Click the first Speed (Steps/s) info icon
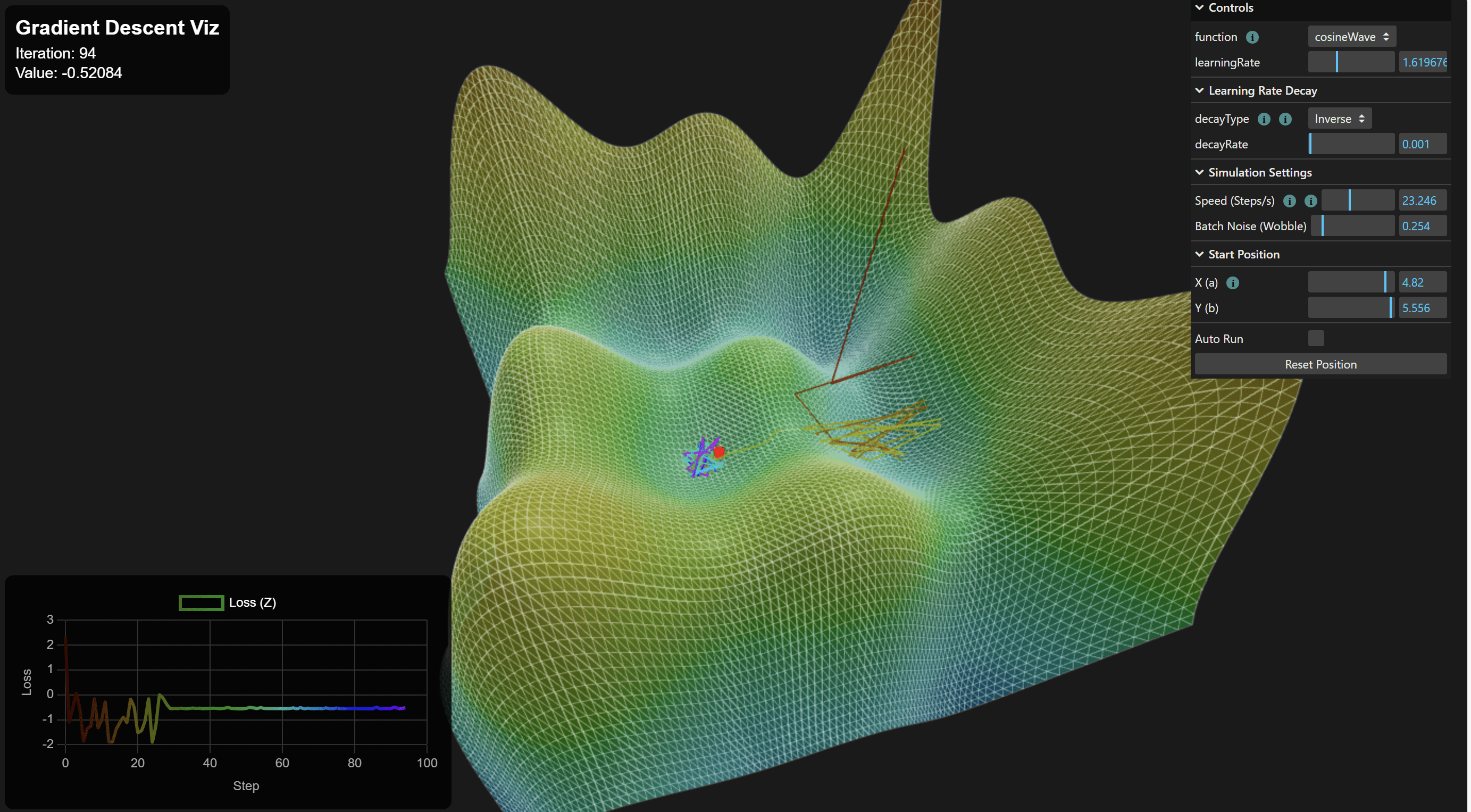This screenshot has height=812, width=1471. pos(1291,200)
